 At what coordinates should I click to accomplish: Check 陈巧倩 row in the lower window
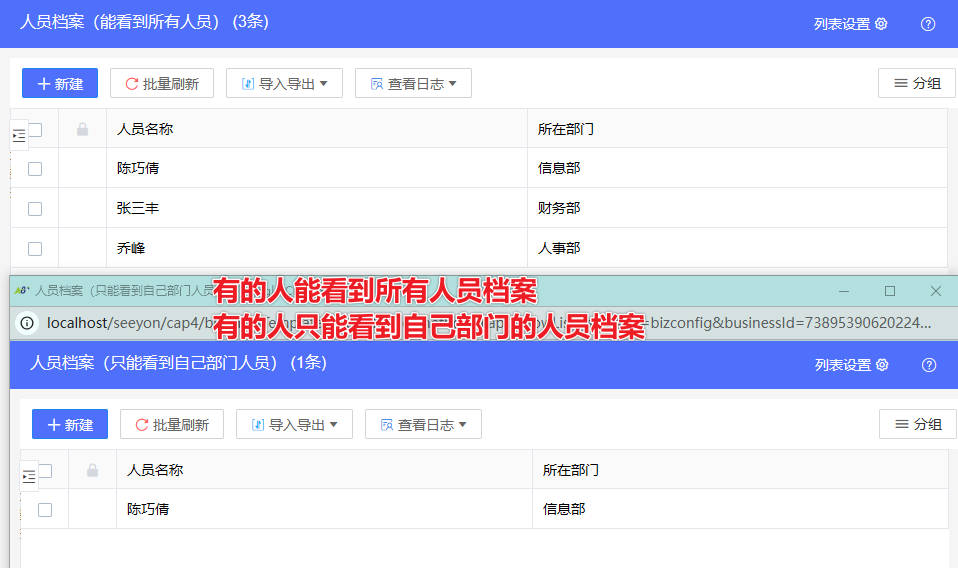45,509
